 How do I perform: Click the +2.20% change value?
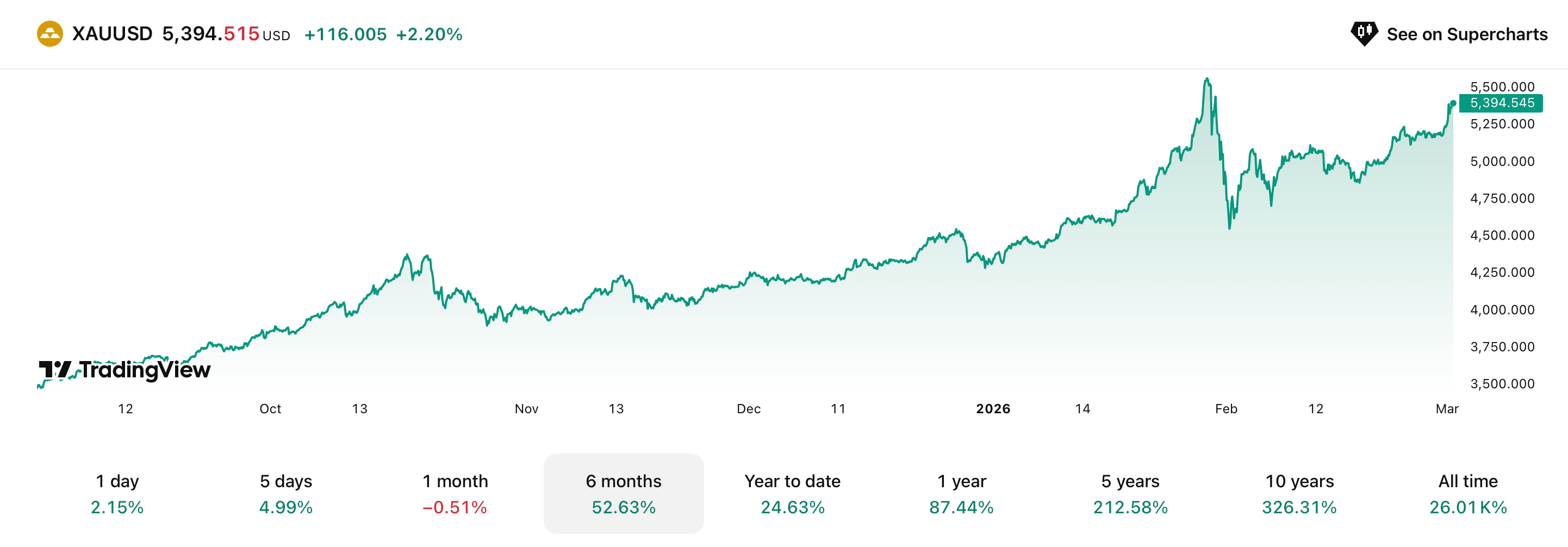coord(429,35)
